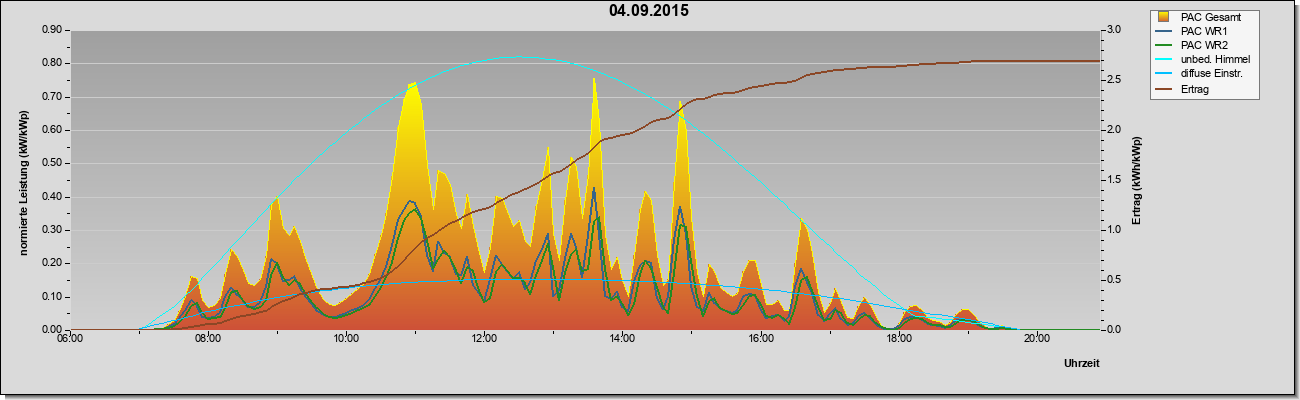Click the 08:00 time axis tick label
This screenshot has width=1300, height=400.
(x=208, y=338)
